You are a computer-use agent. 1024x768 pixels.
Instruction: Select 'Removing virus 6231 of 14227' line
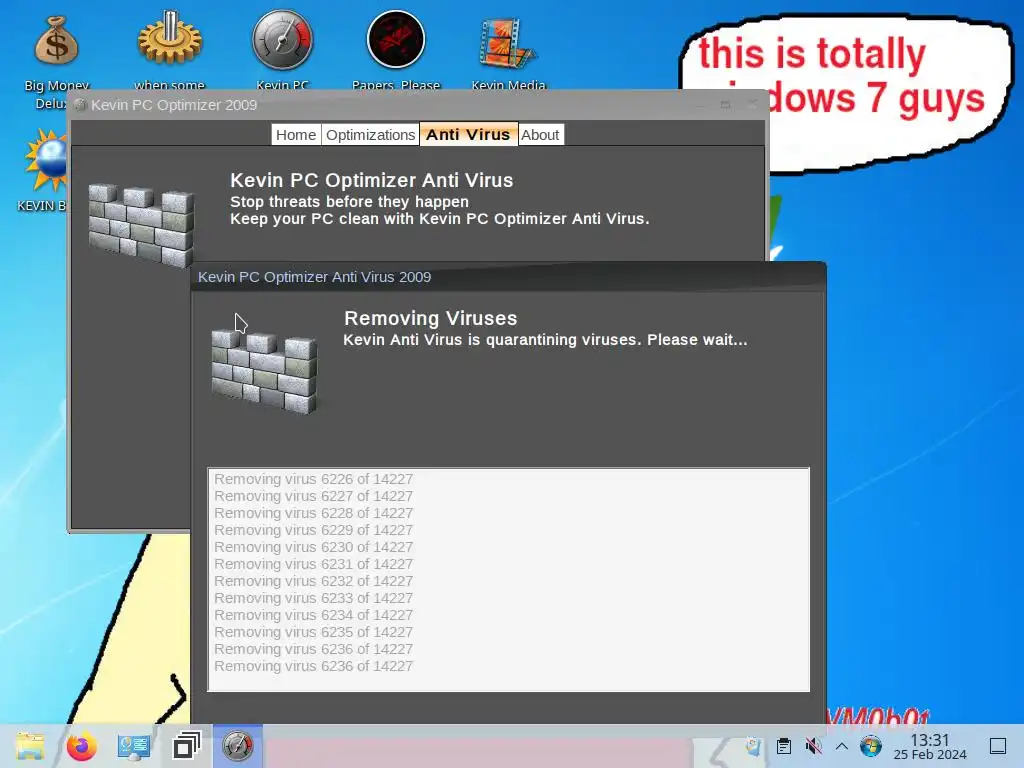pos(313,564)
